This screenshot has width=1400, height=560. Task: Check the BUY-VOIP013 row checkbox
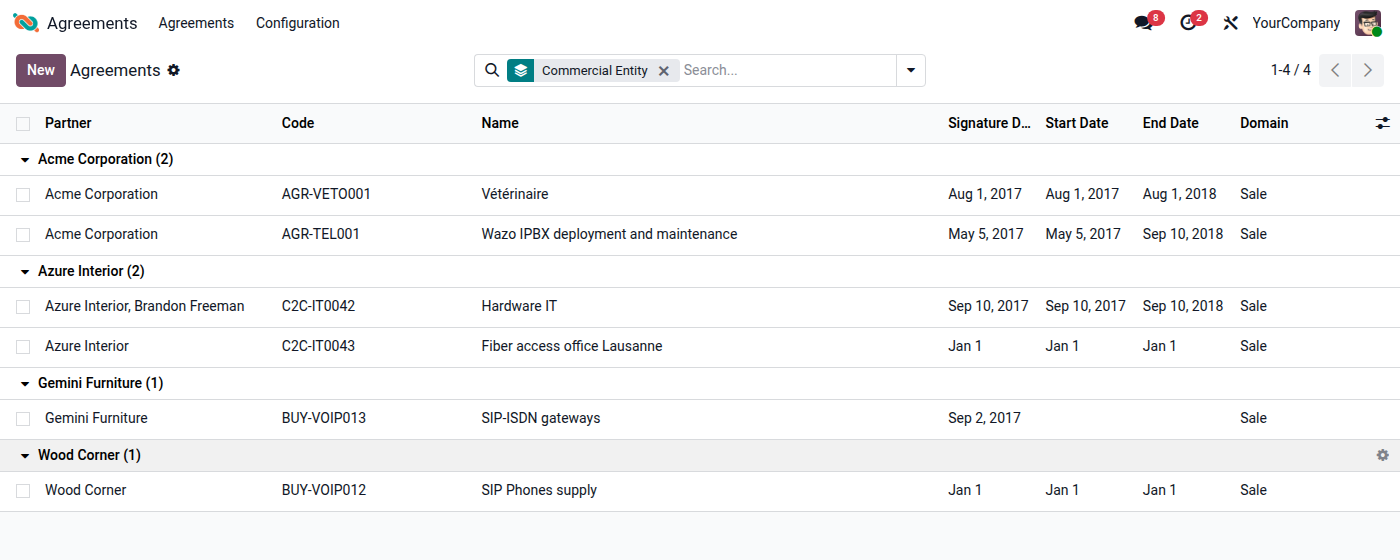pos(23,419)
